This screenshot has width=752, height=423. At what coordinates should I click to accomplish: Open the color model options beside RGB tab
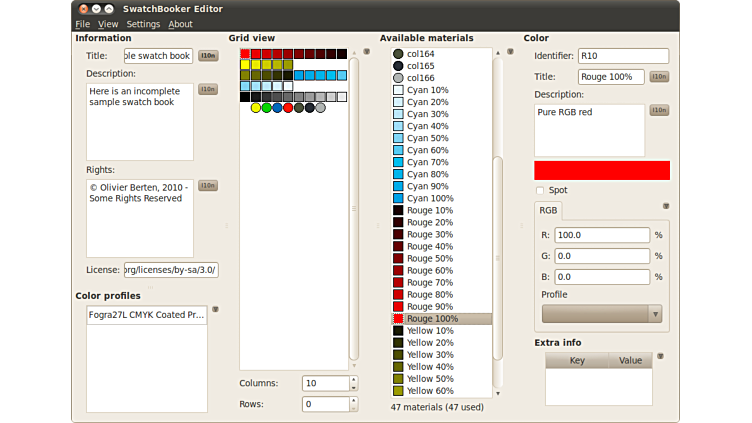[x=666, y=206]
